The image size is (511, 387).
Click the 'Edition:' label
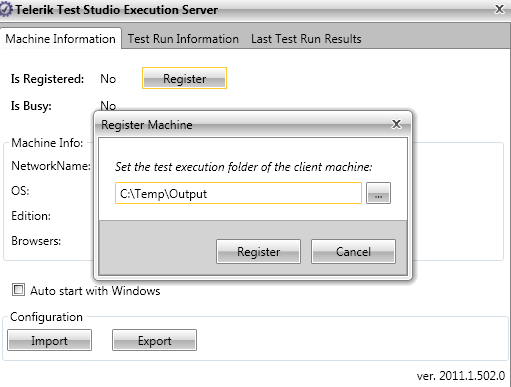31,216
